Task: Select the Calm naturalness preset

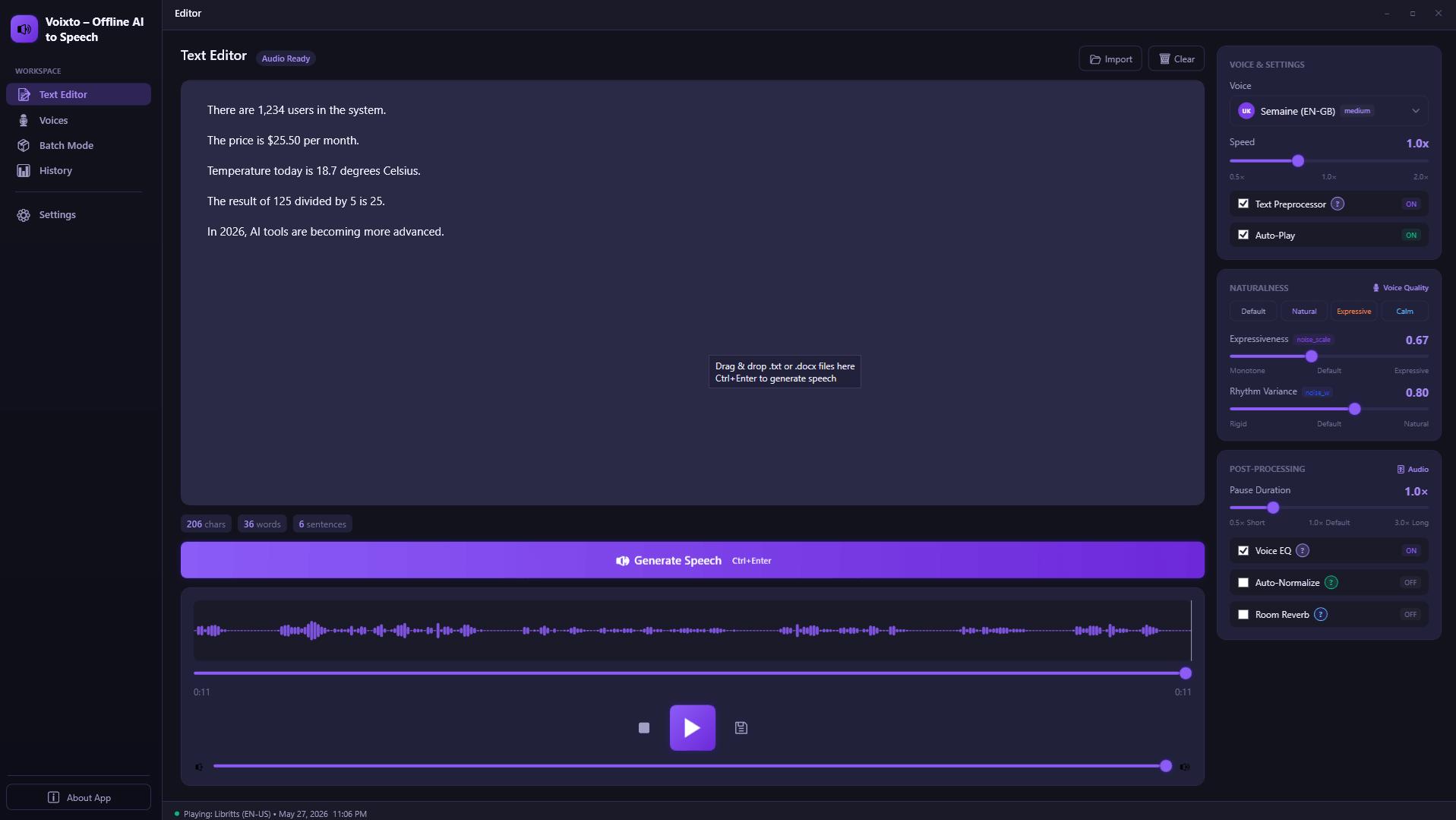Action: [1404, 311]
